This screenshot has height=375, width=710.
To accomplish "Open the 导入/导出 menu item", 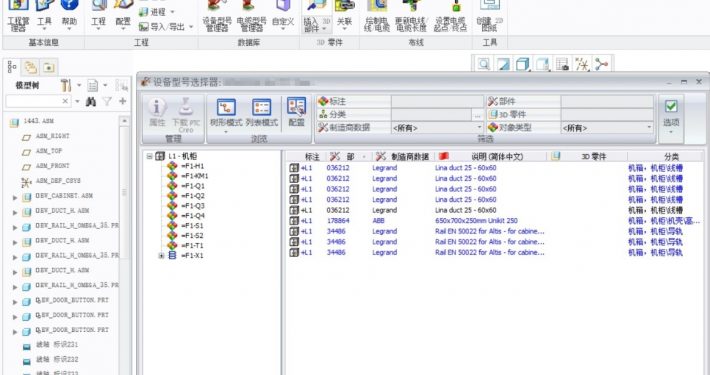I will [166, 27].
